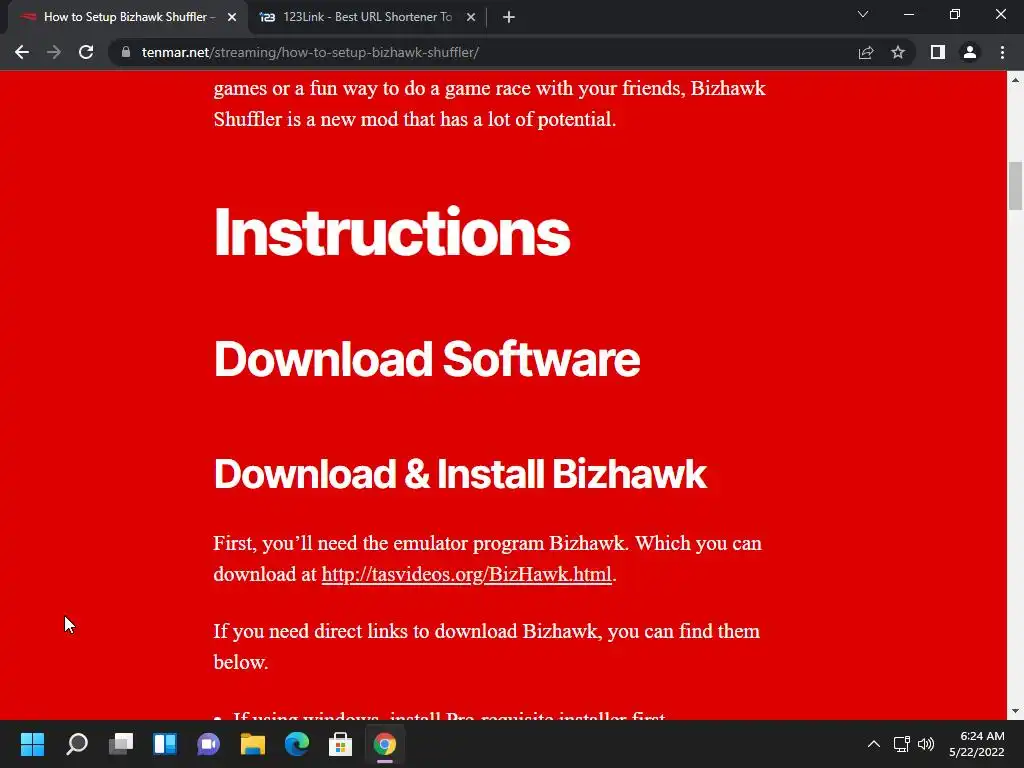Open Microsoft Store from the taskbar

340,744
